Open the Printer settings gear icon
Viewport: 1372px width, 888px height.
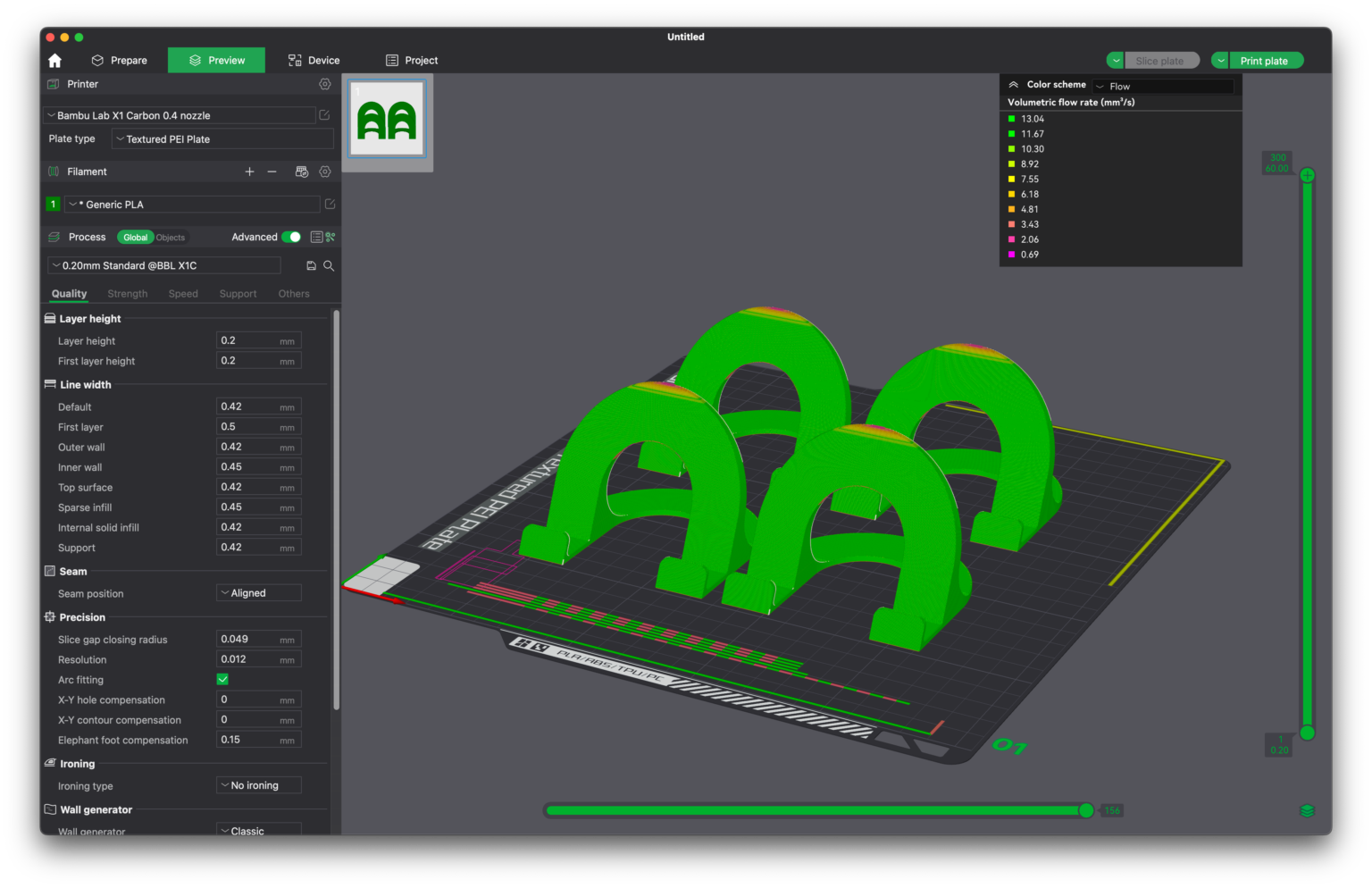(324, 84)
